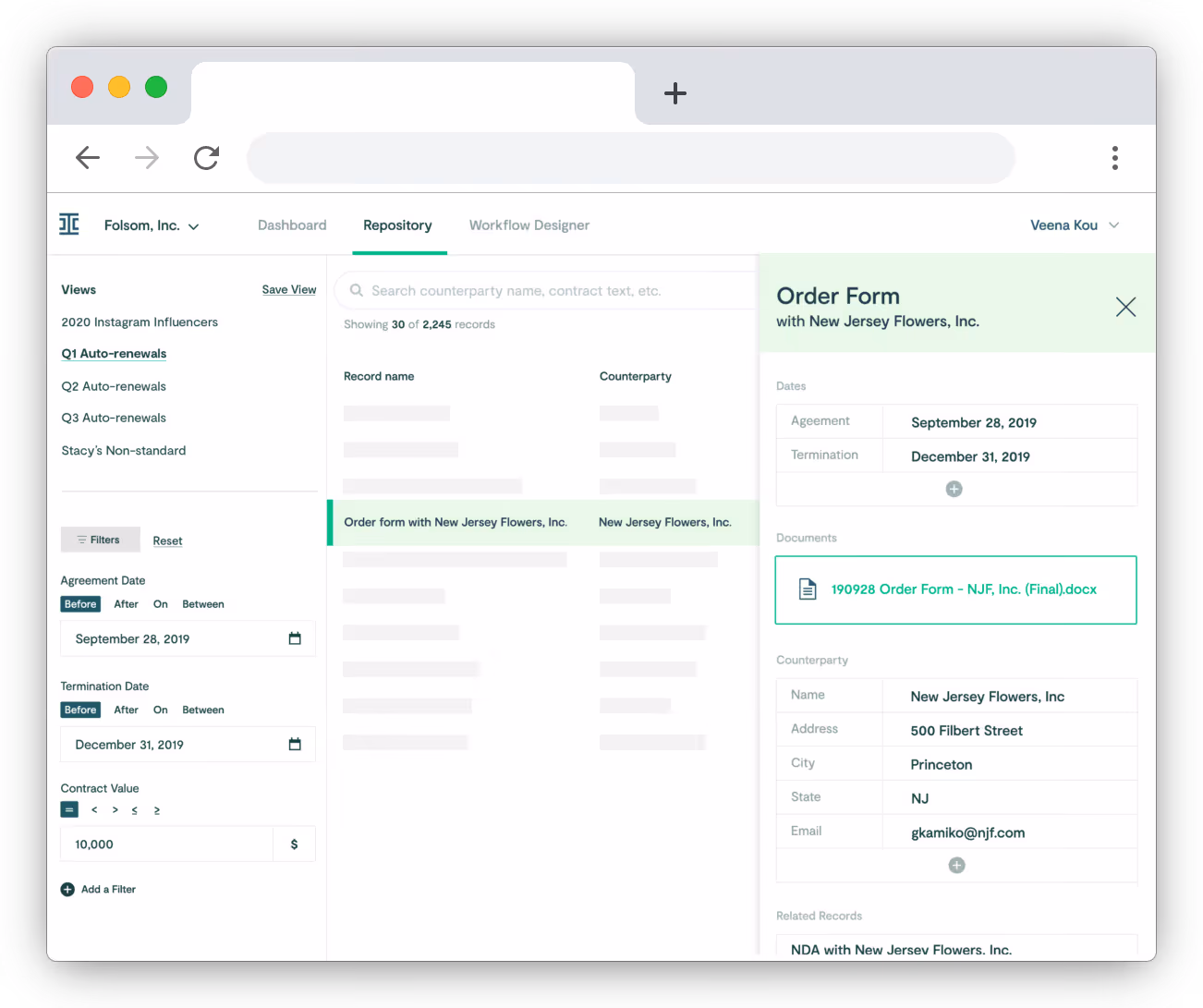Open the Repository tab
Viewport: 1203px width, 1008px height.
pyautogui.click(x=397, y=225)
